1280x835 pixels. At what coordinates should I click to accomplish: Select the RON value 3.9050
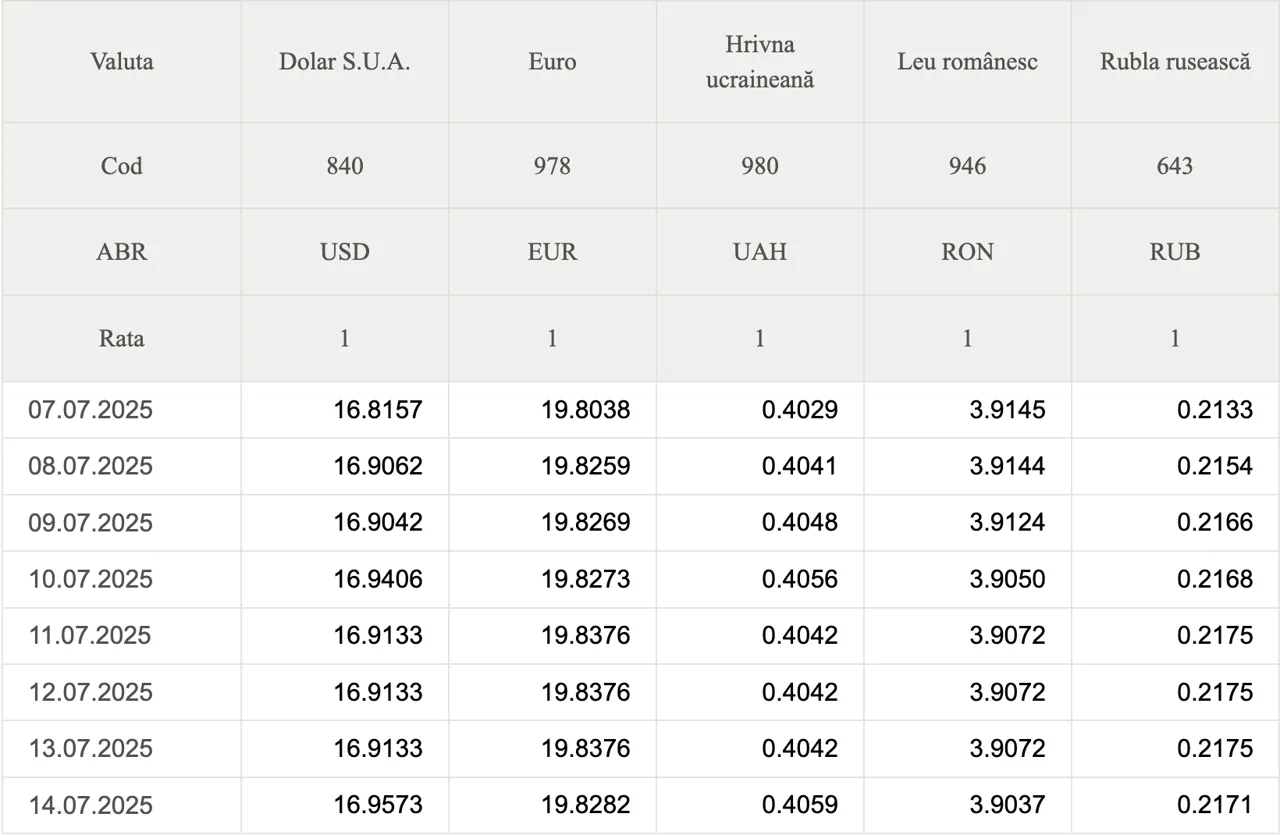pyautogui.click(x=1008, y=579)
